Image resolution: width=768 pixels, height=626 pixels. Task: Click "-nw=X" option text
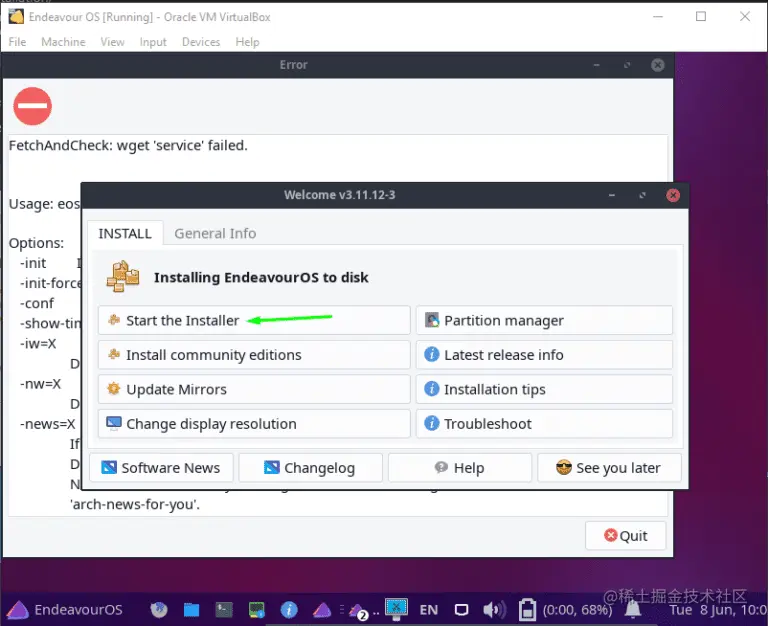coord(40,384)
